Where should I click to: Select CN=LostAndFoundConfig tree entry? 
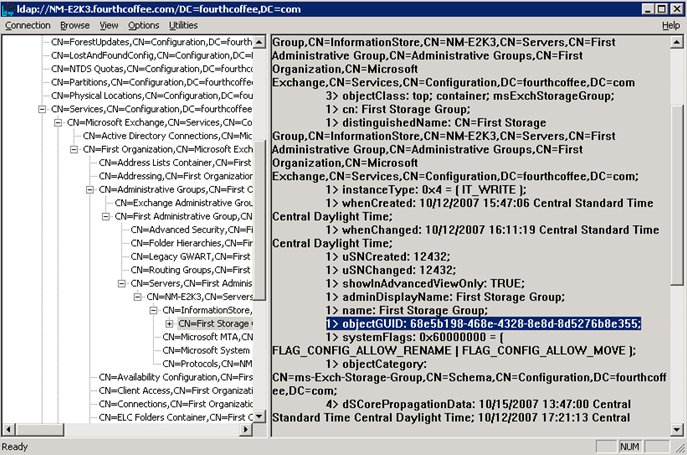[152, 56]
